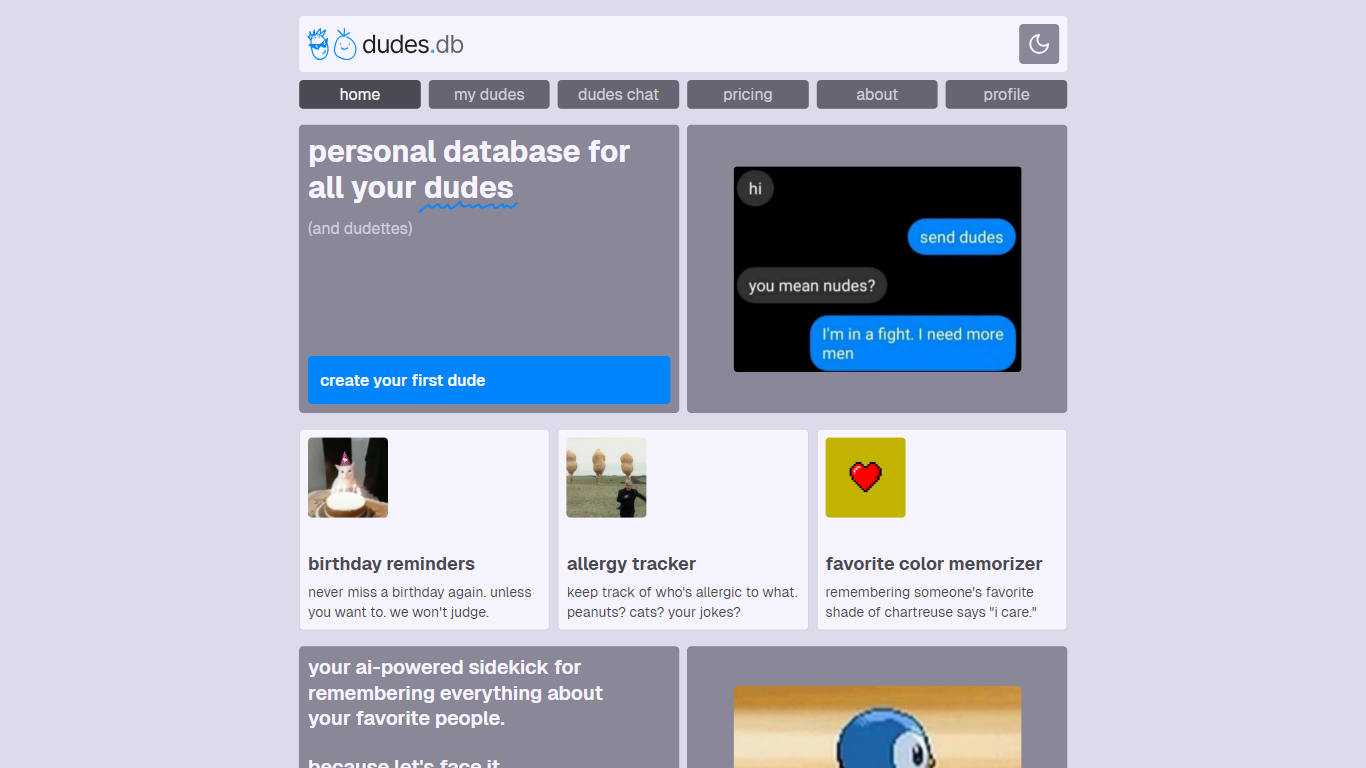The height and width of the screenshot is (768, 1366).
Task: Click the your ai-powered sidekick paragraph
Action: pos(456,693)
